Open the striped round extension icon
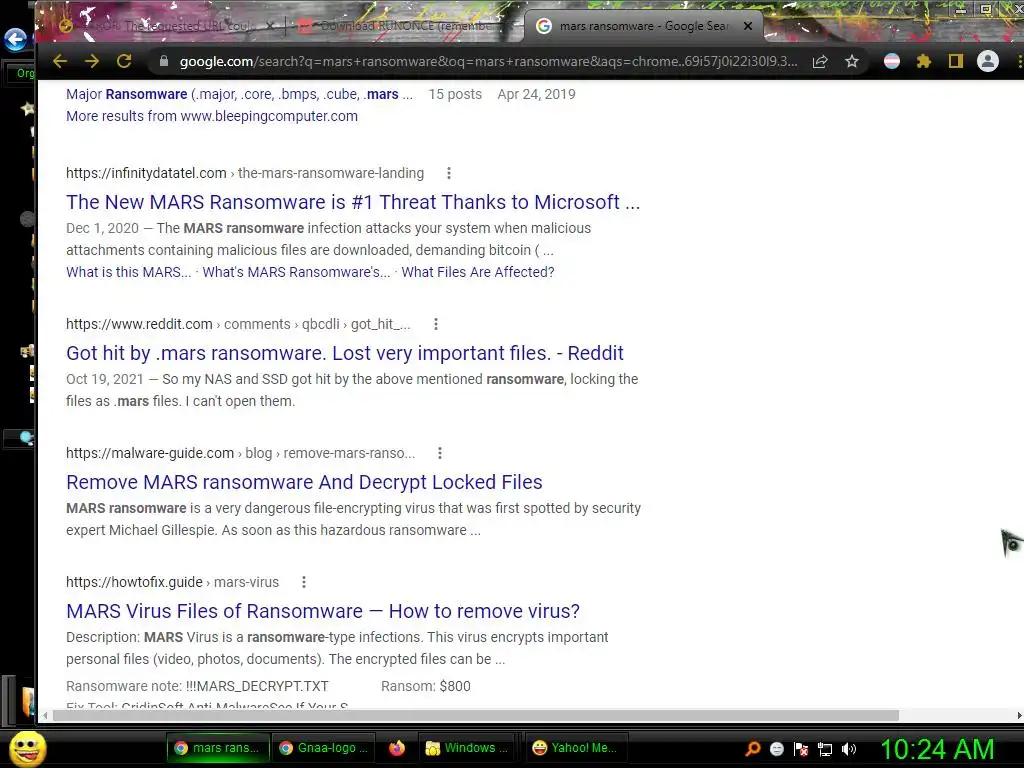Image resolution: width=1024 pixels, height=768 pixels. tap(891, 61)
